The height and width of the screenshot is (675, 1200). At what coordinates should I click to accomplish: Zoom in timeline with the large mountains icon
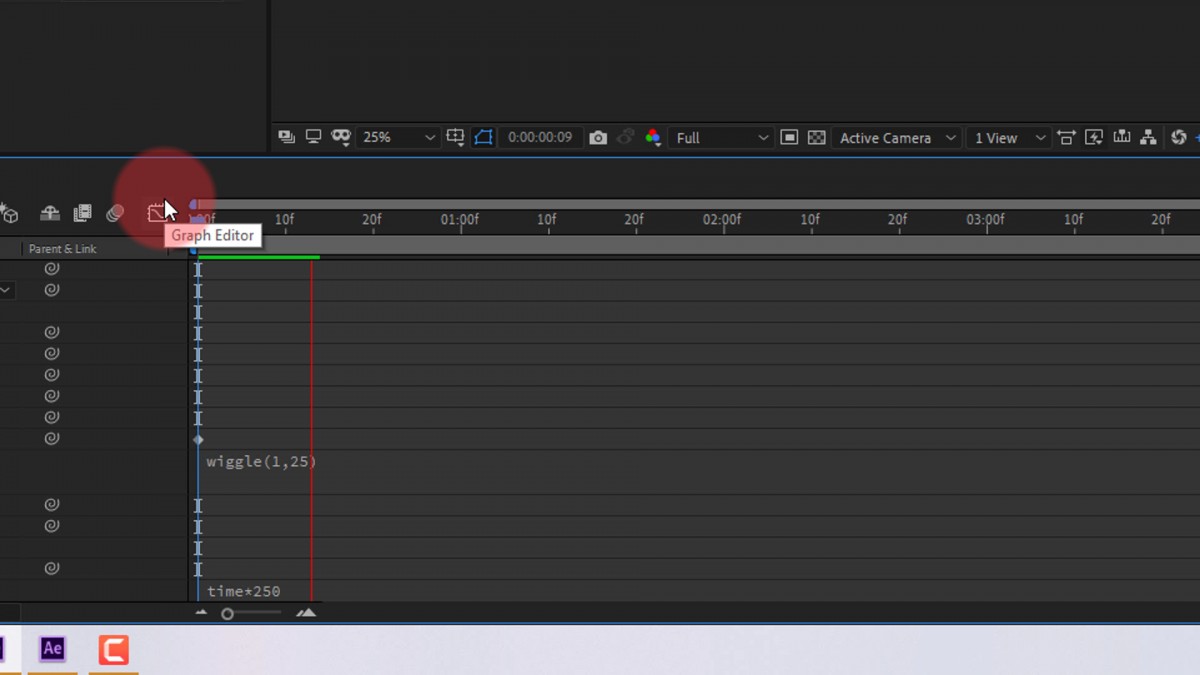tap(306, 613)
